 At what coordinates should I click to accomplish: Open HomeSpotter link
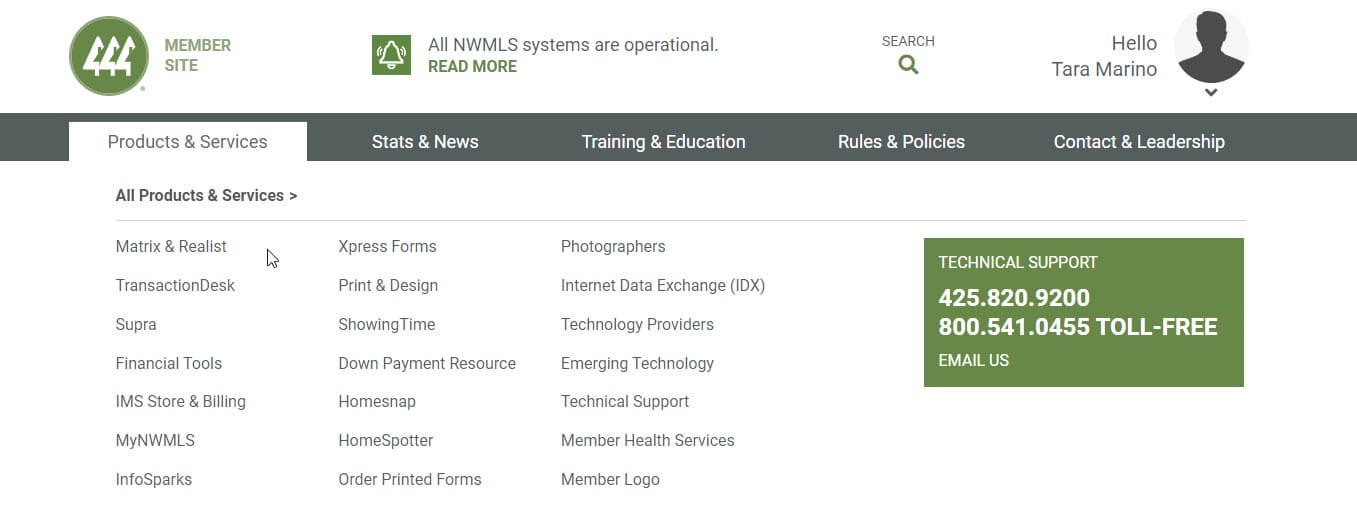(x=386, y=440)
